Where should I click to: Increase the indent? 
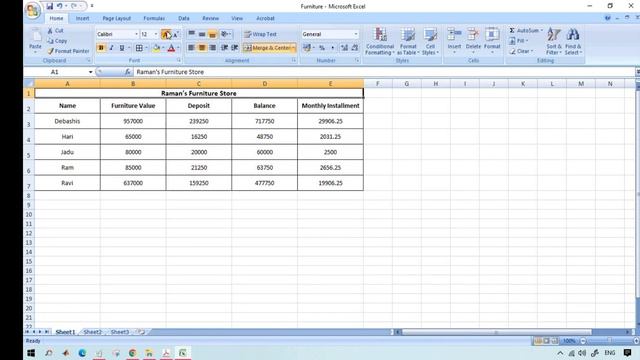tap(234, 48)
